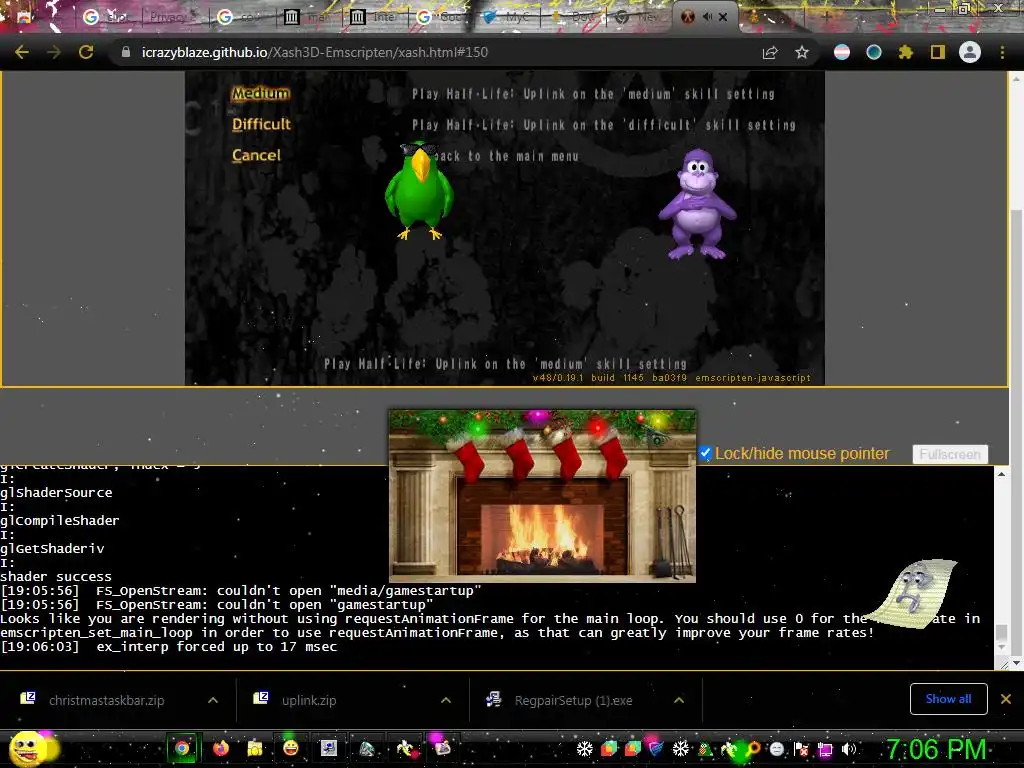1024x768 pixels.
Task: Click the purple BonziBuddy gorilla
Action: pyautogui.click(x=697, y=204)
